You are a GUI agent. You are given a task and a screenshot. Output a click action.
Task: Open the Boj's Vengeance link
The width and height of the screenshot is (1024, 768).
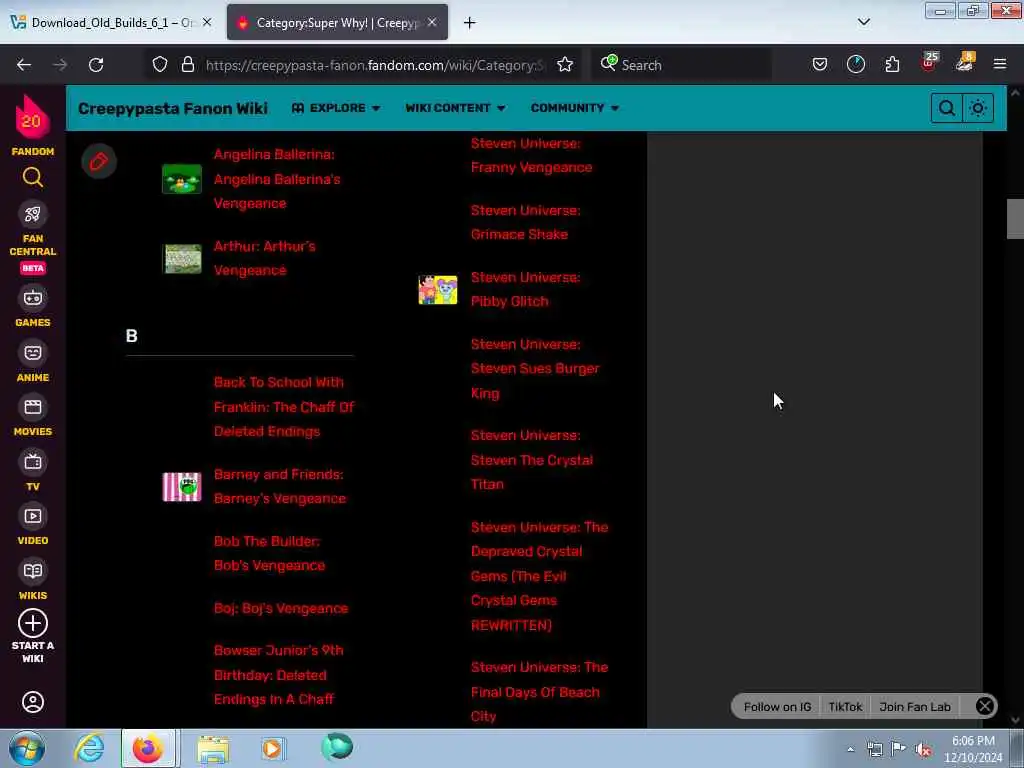click(x=281, y=608)
